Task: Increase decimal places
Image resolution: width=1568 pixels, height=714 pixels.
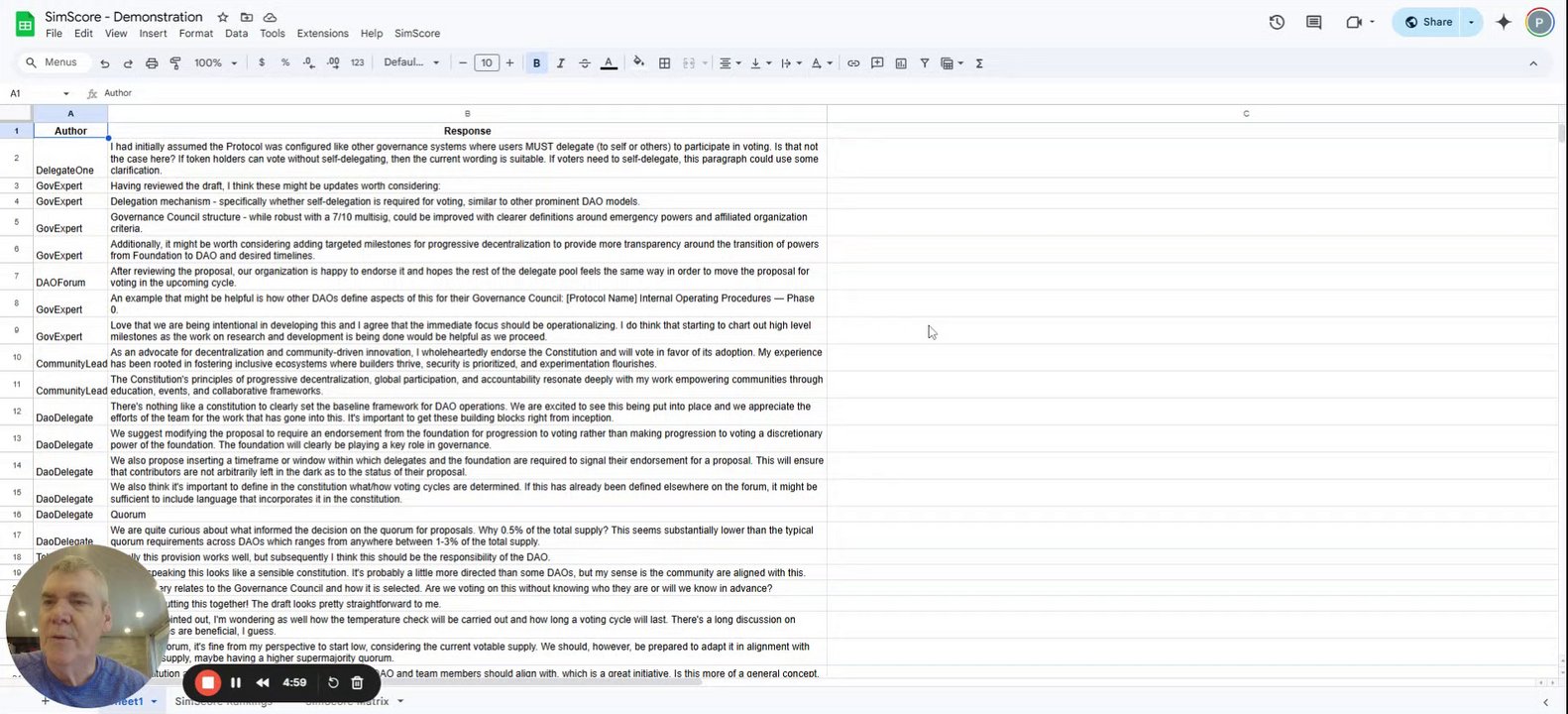Action: click(333, 62)
